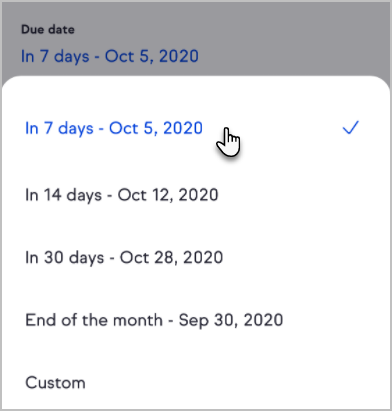Viewport: 392px width, 411px height.
Task: Click the Due date label
Action: (48, 29)
